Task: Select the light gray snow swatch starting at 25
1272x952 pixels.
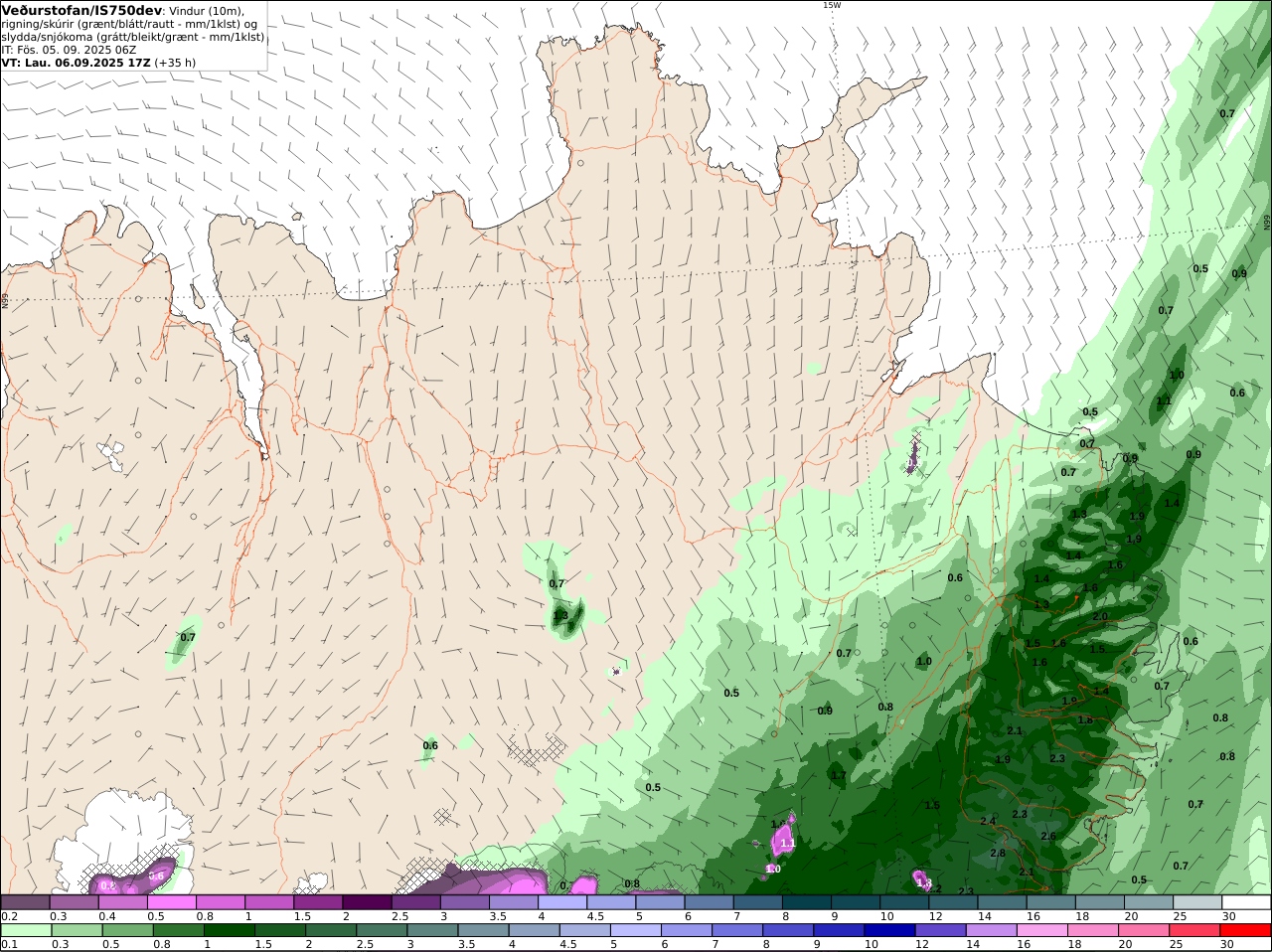Action: pyautogui.click(x=1197, y=902)
